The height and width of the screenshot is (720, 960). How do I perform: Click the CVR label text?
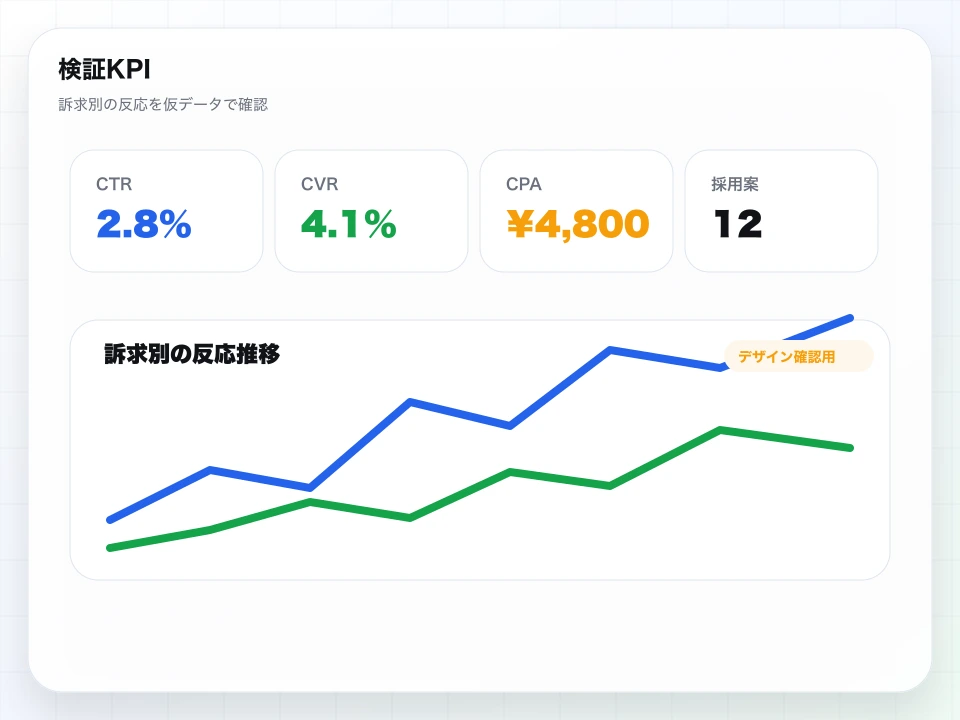tap(319, 184)
